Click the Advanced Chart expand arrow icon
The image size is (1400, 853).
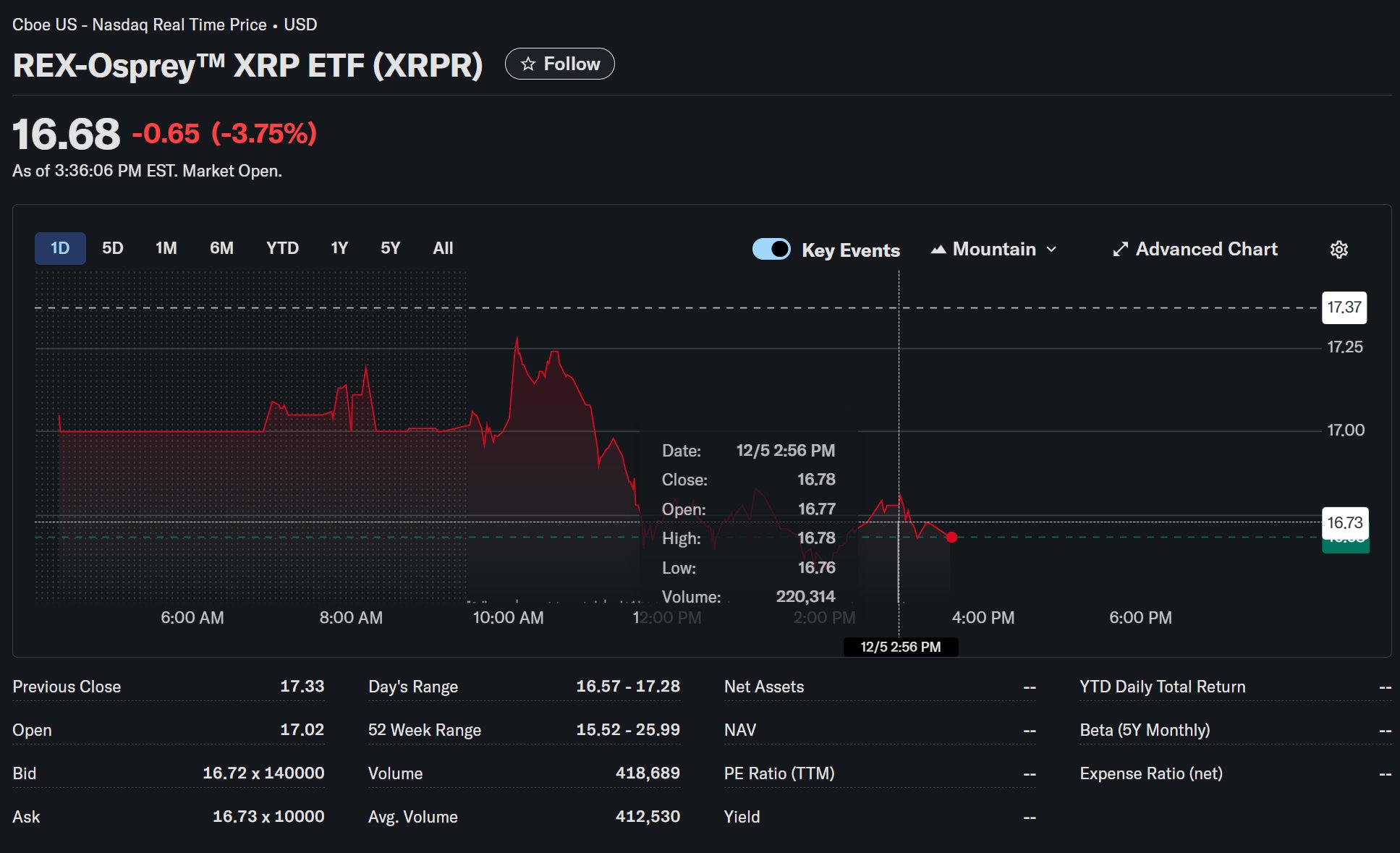[x=1120, y=250]
